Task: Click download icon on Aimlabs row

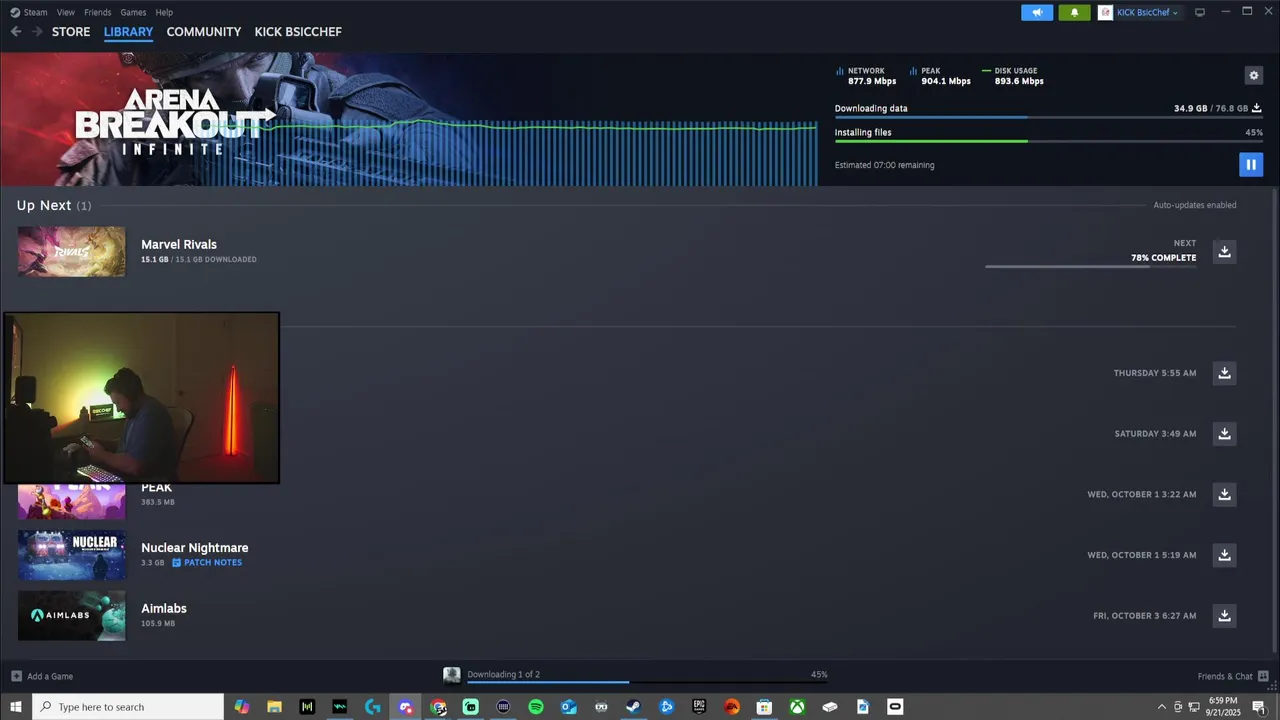Action: coord(1224,615)
